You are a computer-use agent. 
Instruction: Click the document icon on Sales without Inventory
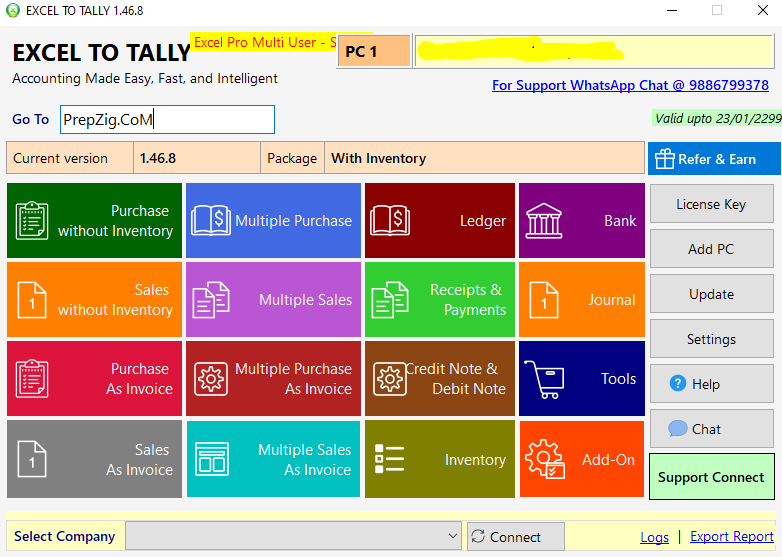(x=32, y=300)
